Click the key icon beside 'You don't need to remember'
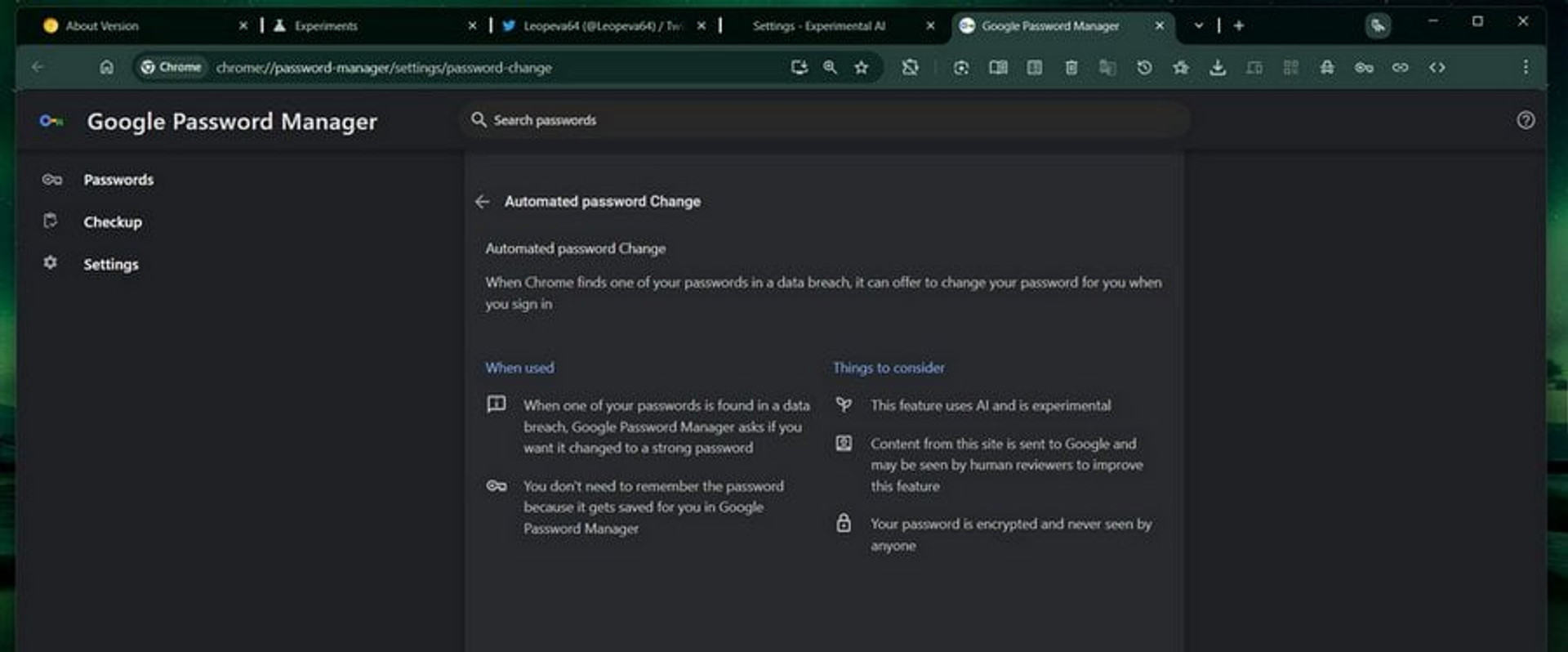The height and width of the screenshot is (652, 1568). [x=497, y=486]
